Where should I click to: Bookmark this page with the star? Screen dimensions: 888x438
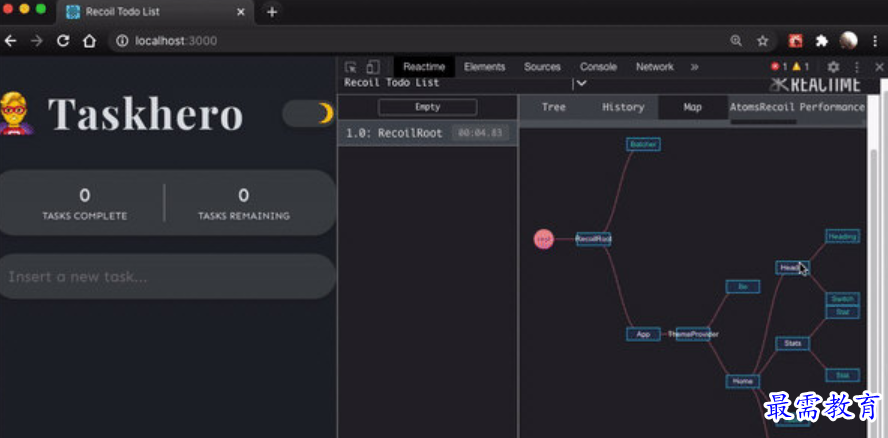point(763,41)
